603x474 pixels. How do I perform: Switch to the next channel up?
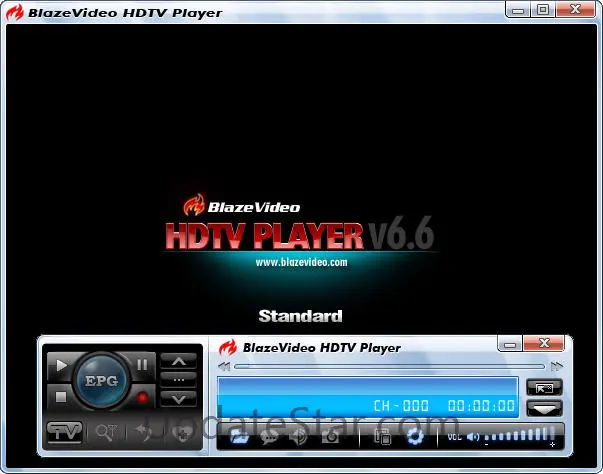pyautogui.click(x=179, y=361)
